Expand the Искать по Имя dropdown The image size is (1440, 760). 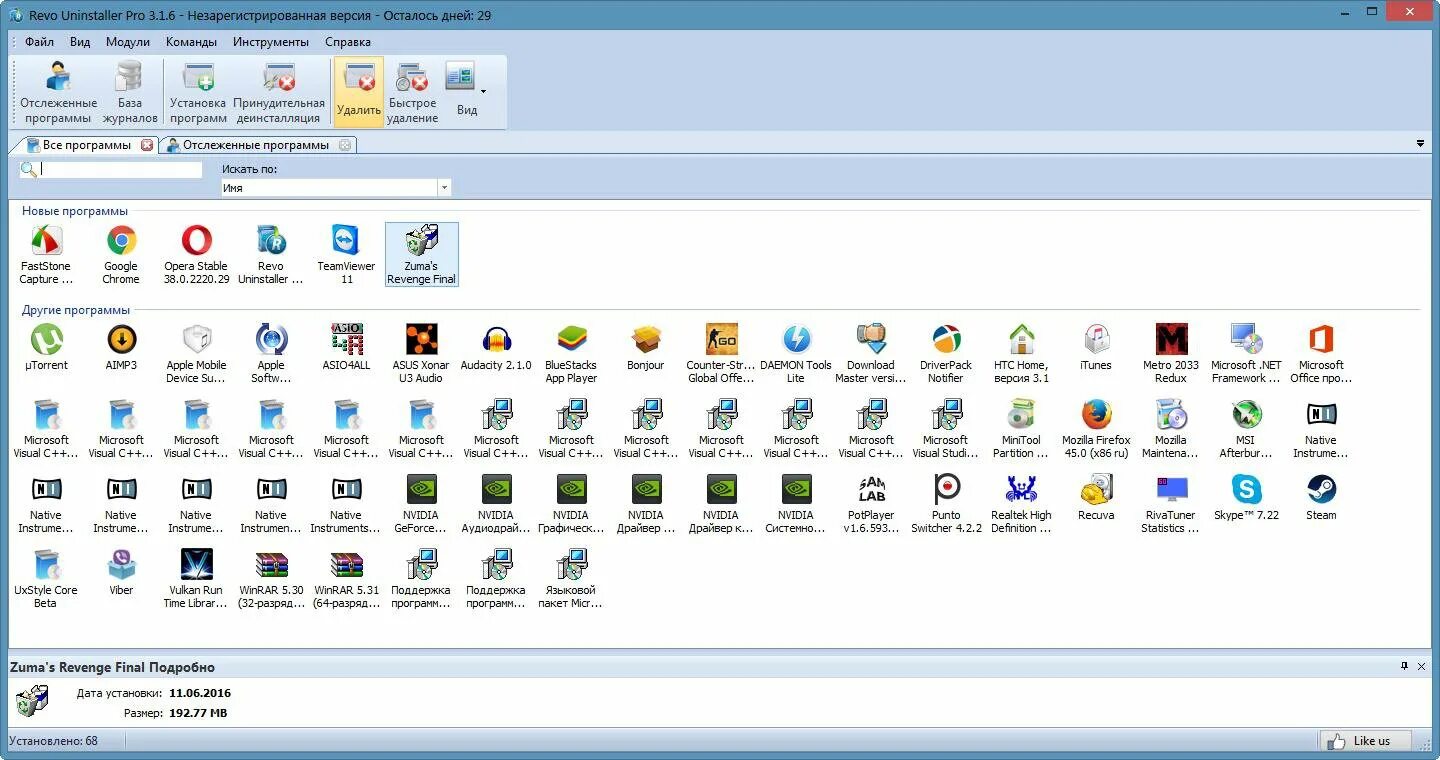pyautogui.click(x=444, y=188)
